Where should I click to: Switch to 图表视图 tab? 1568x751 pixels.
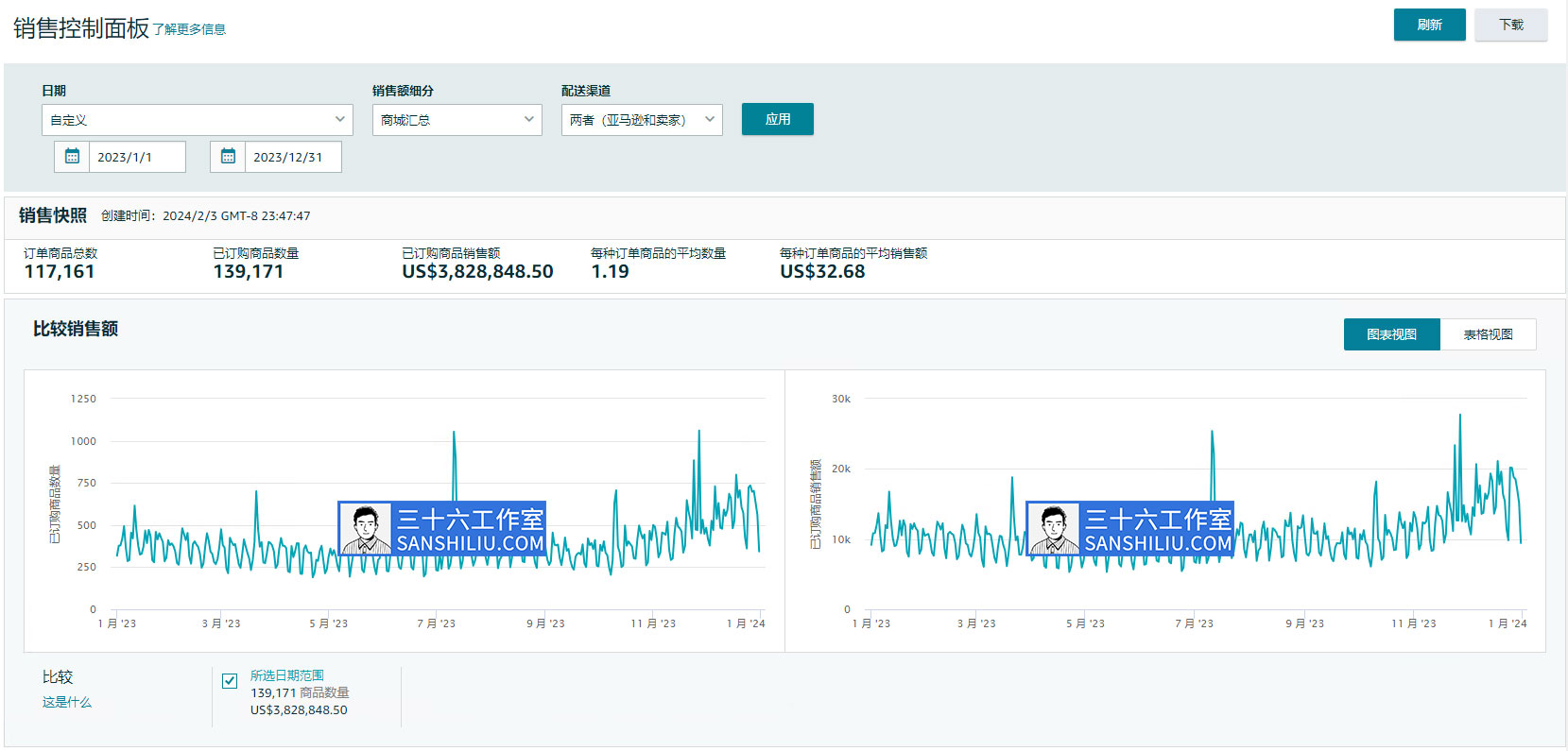(1392, 334)
